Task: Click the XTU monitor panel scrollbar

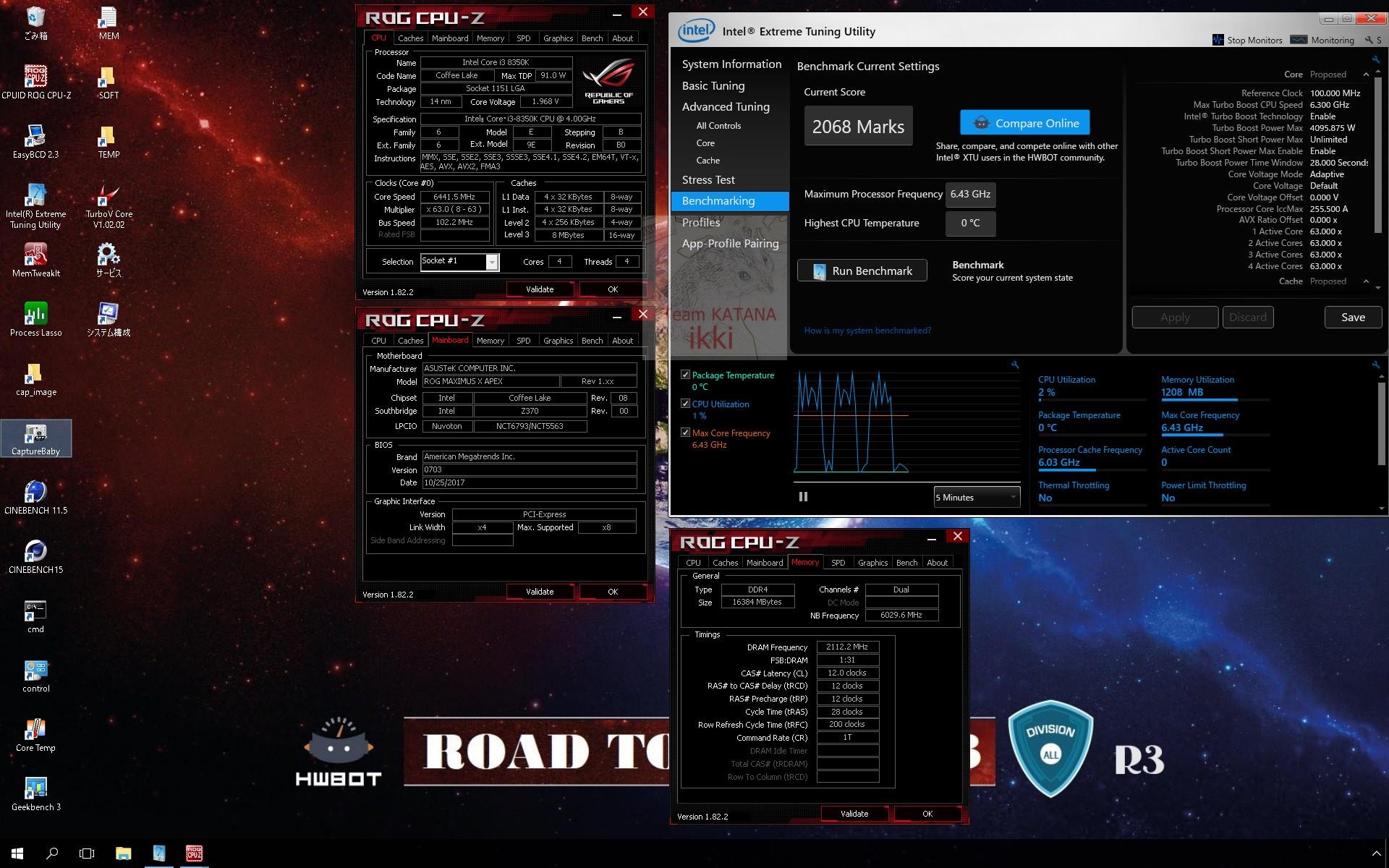Action: pos(1381,423)
